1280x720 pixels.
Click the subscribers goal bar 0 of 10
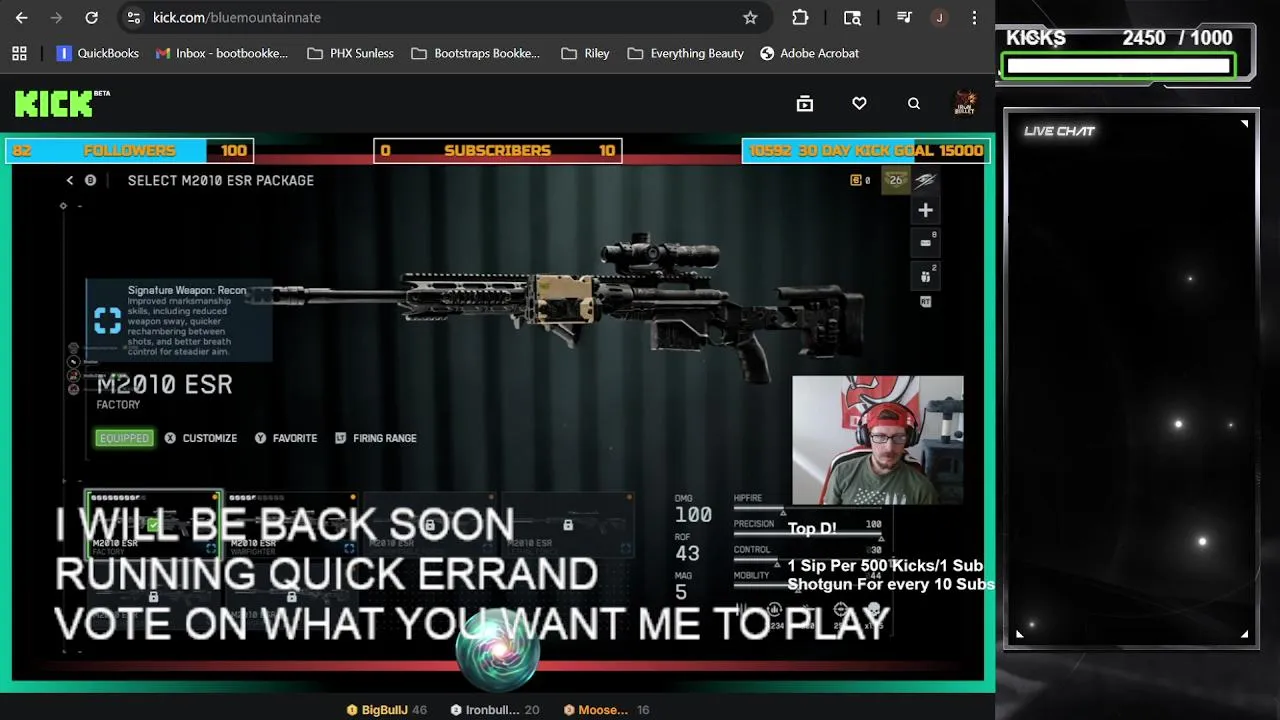pos(498,150)
